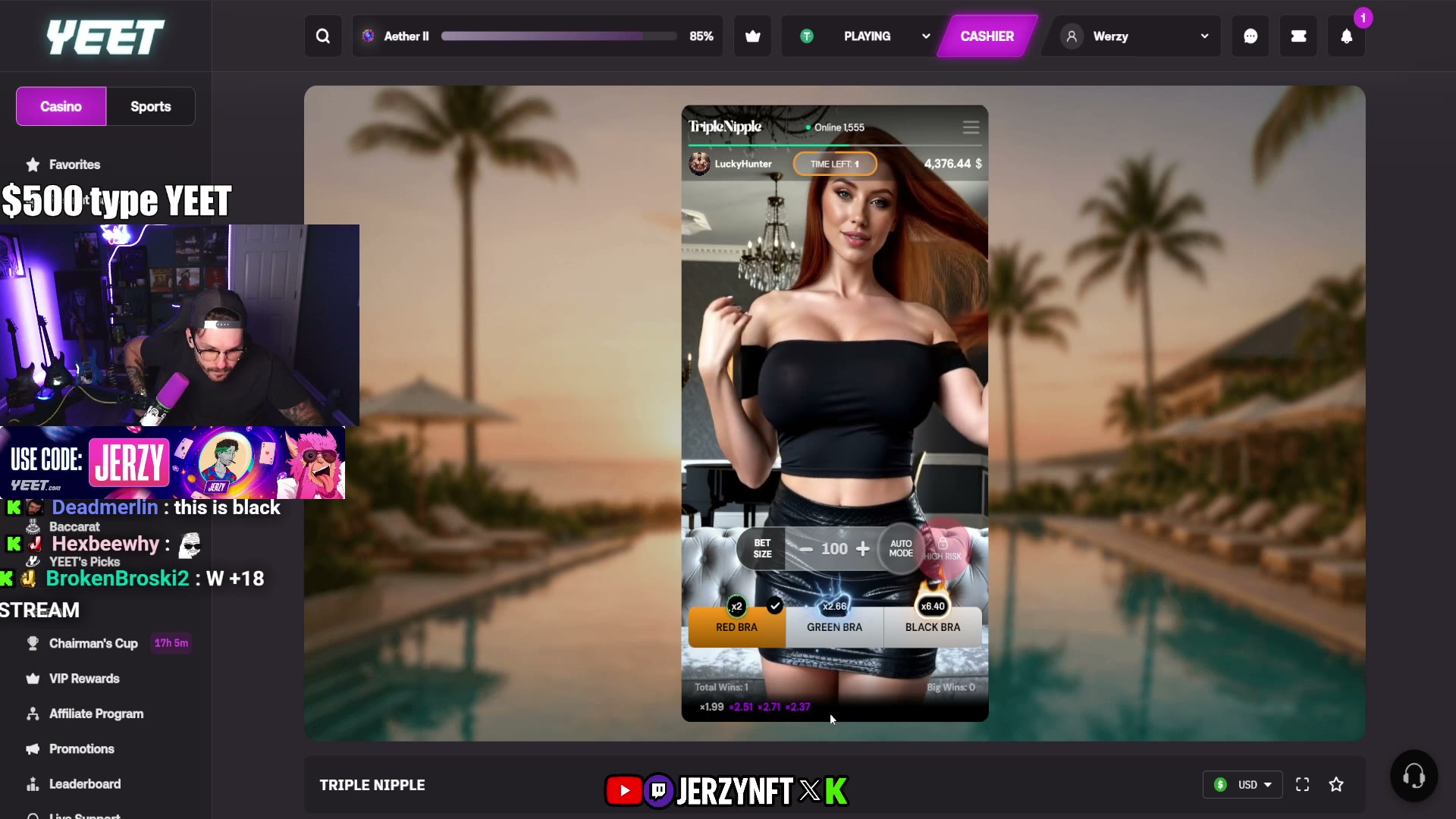This screenshot has width=1456, height=819.
Task: Click the ticket coupon icon
Action: 1298,36
